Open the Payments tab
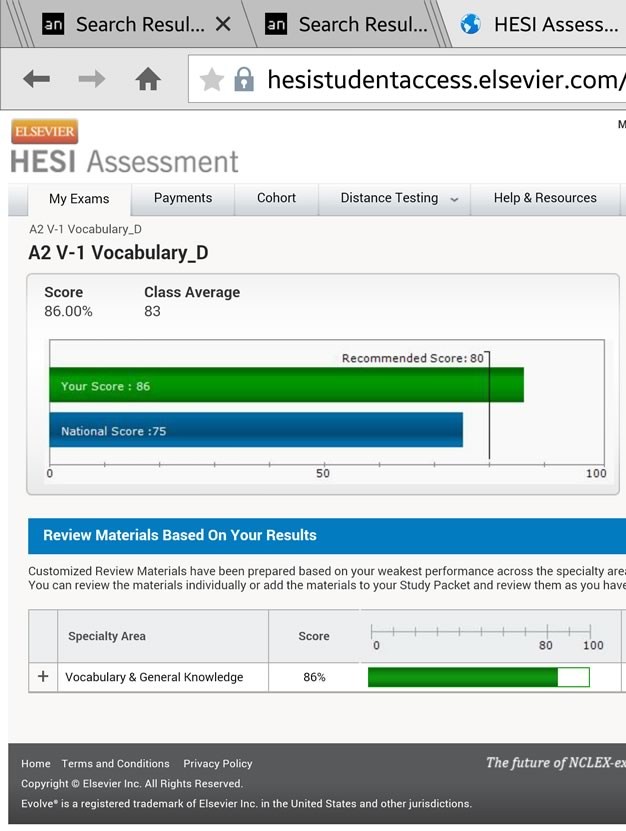 [x=183, y=198]
